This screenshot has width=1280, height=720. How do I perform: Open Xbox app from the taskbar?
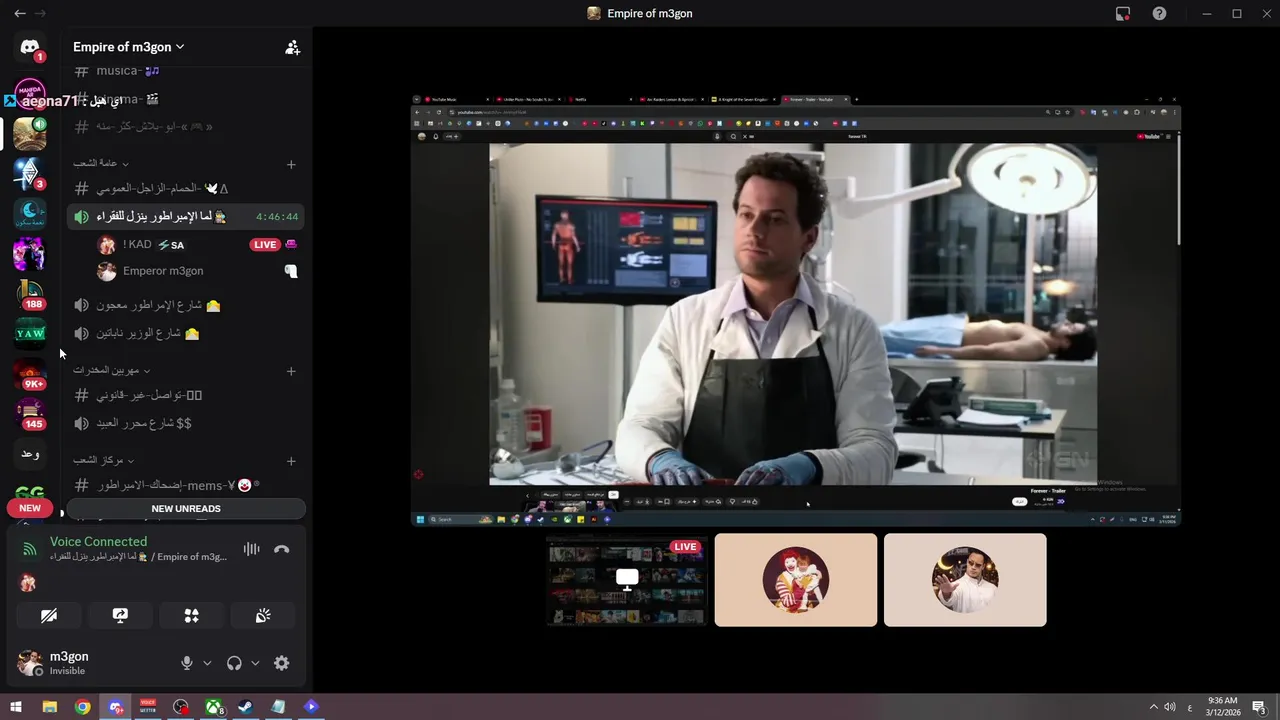[x=214, y=707]
